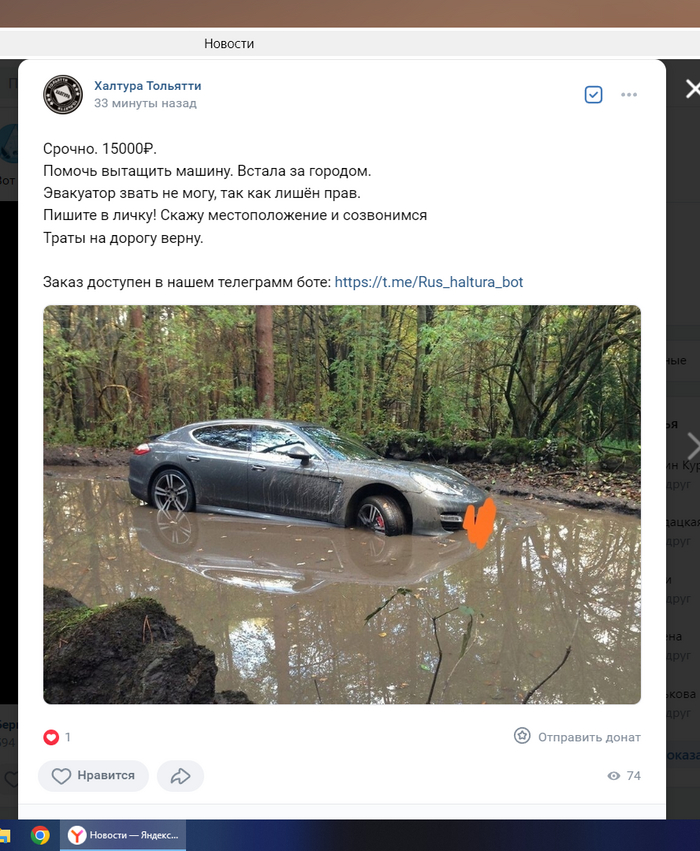Go to next post with right arrow
The height and width of the screenshot is (851, 700).
693,446
